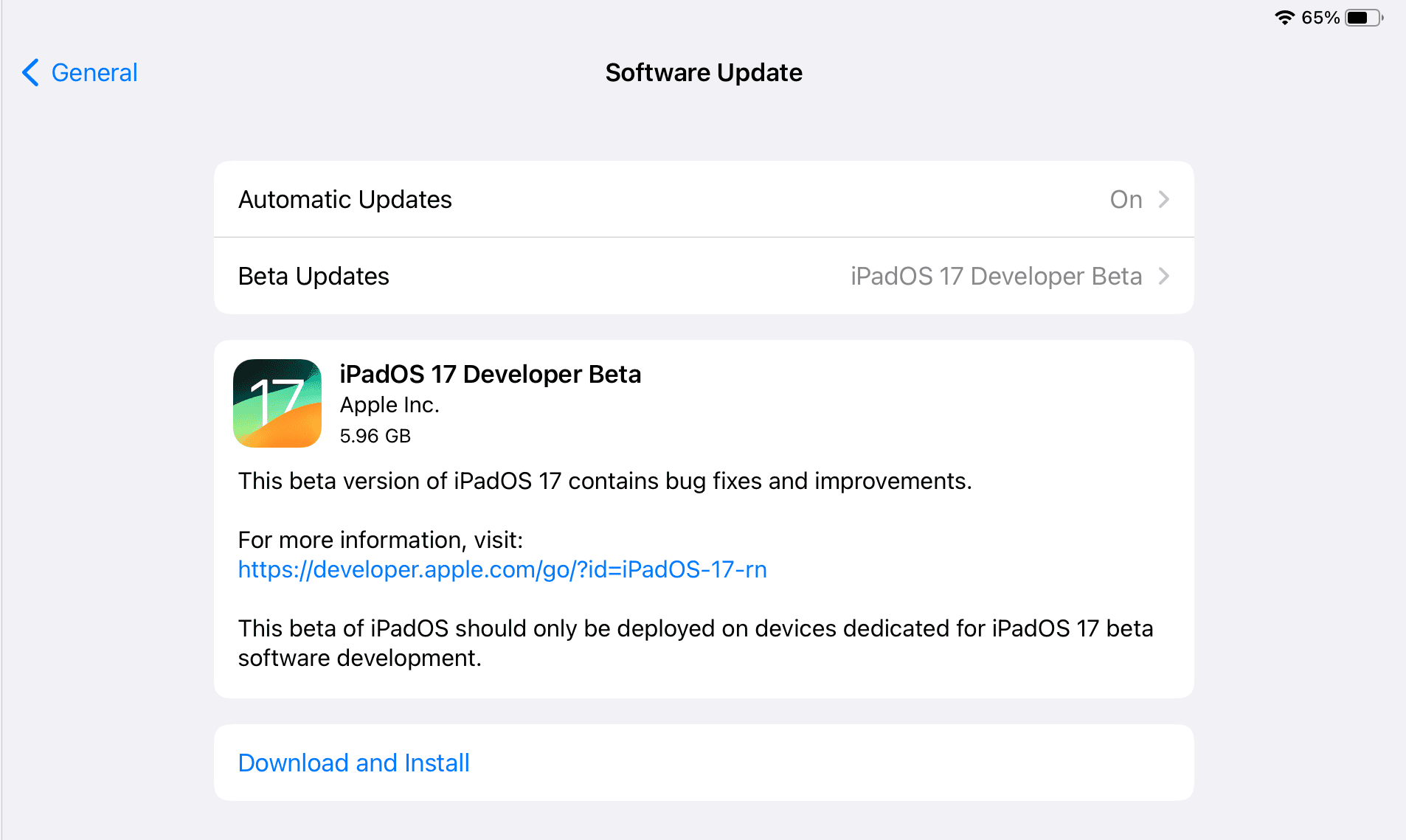Click the On value for Automatic Updates
This screenshot has width=1406, height=840.
point(1126,199)
